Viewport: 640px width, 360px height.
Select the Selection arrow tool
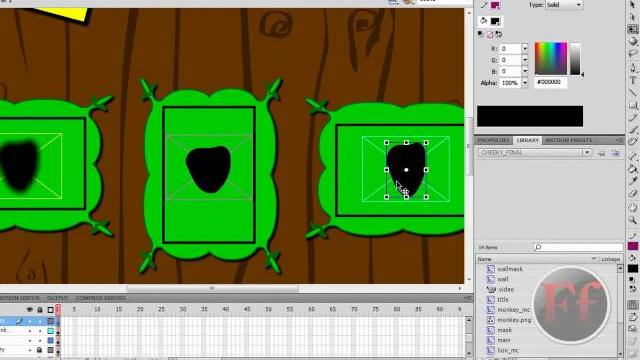click(633, 5)
